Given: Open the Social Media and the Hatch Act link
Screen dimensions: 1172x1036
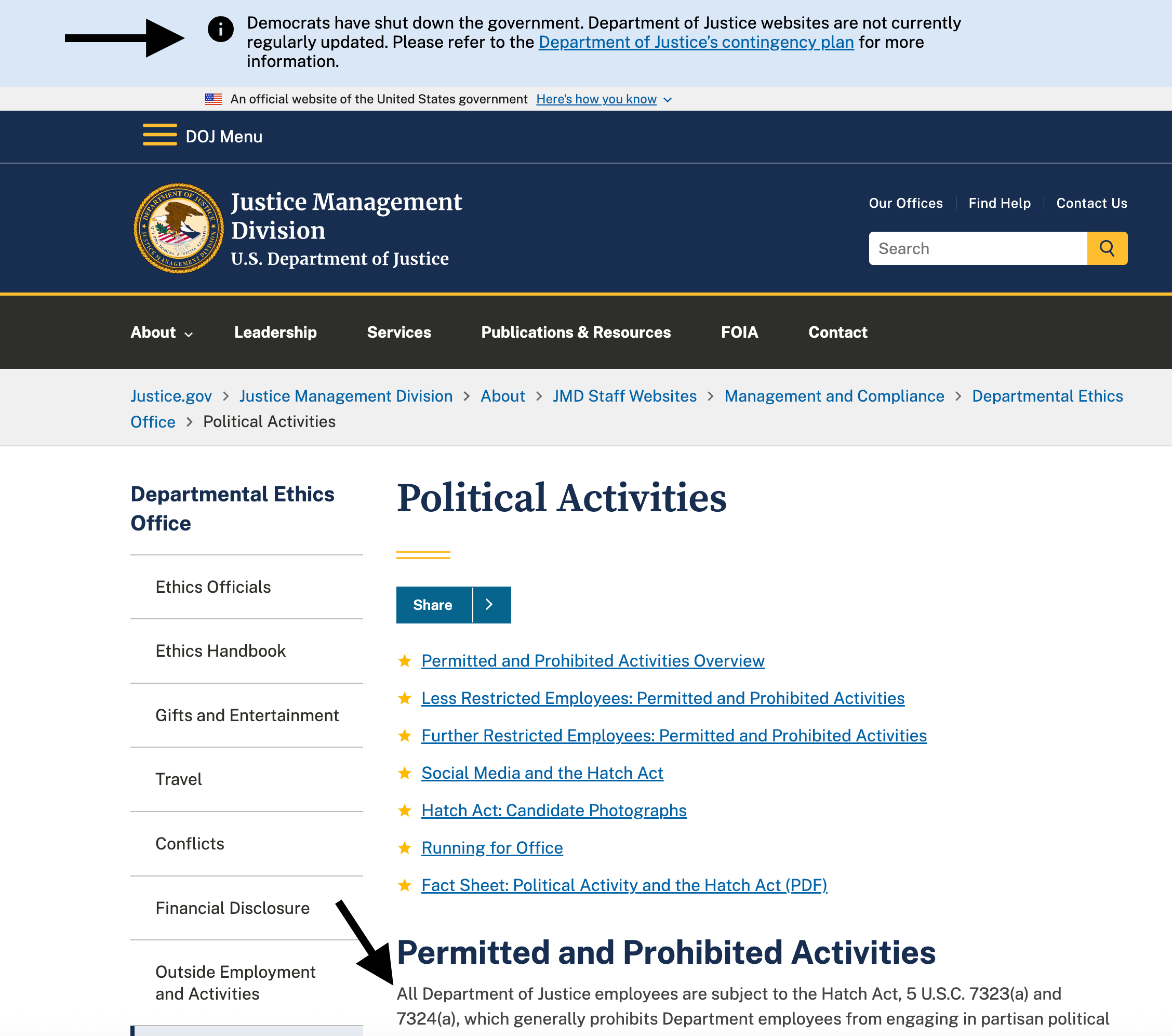Looking at the screenshot, I should pyautogui.click(x=542, y=773).
